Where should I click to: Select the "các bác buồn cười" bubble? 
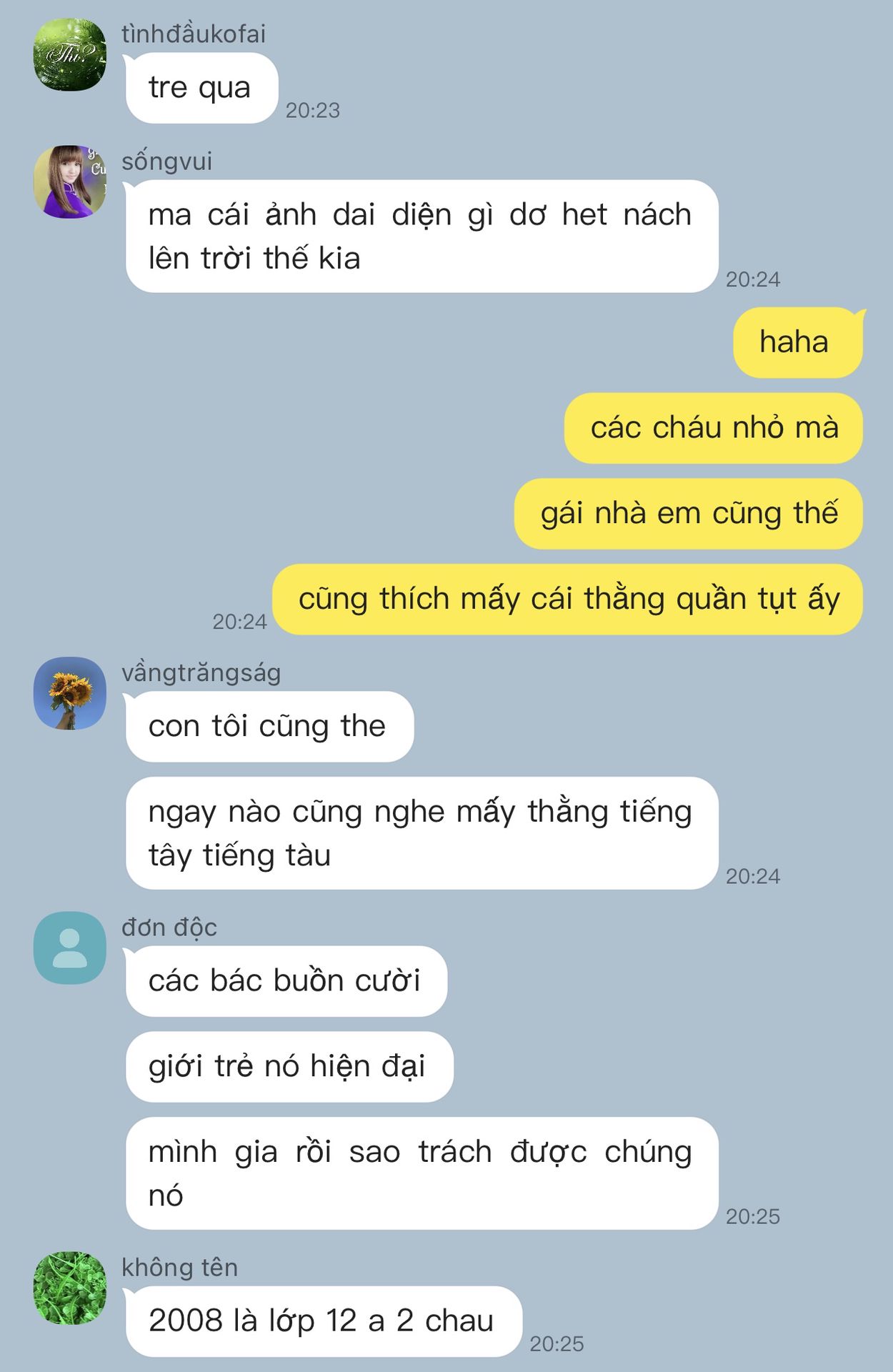click(286, 981)
